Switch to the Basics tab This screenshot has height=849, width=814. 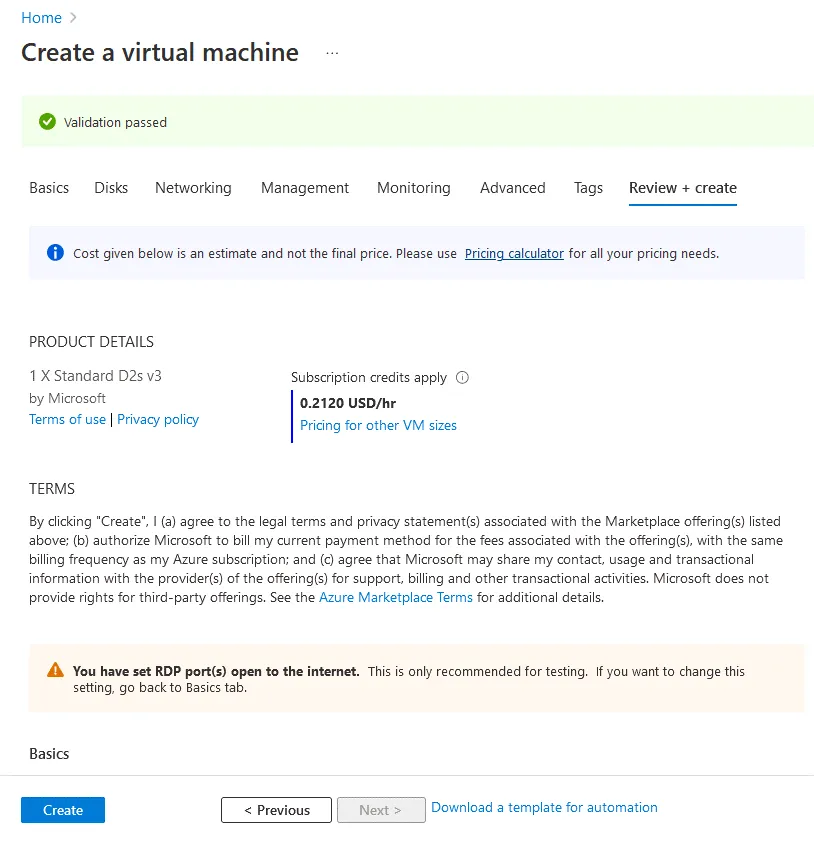(49, 188)
